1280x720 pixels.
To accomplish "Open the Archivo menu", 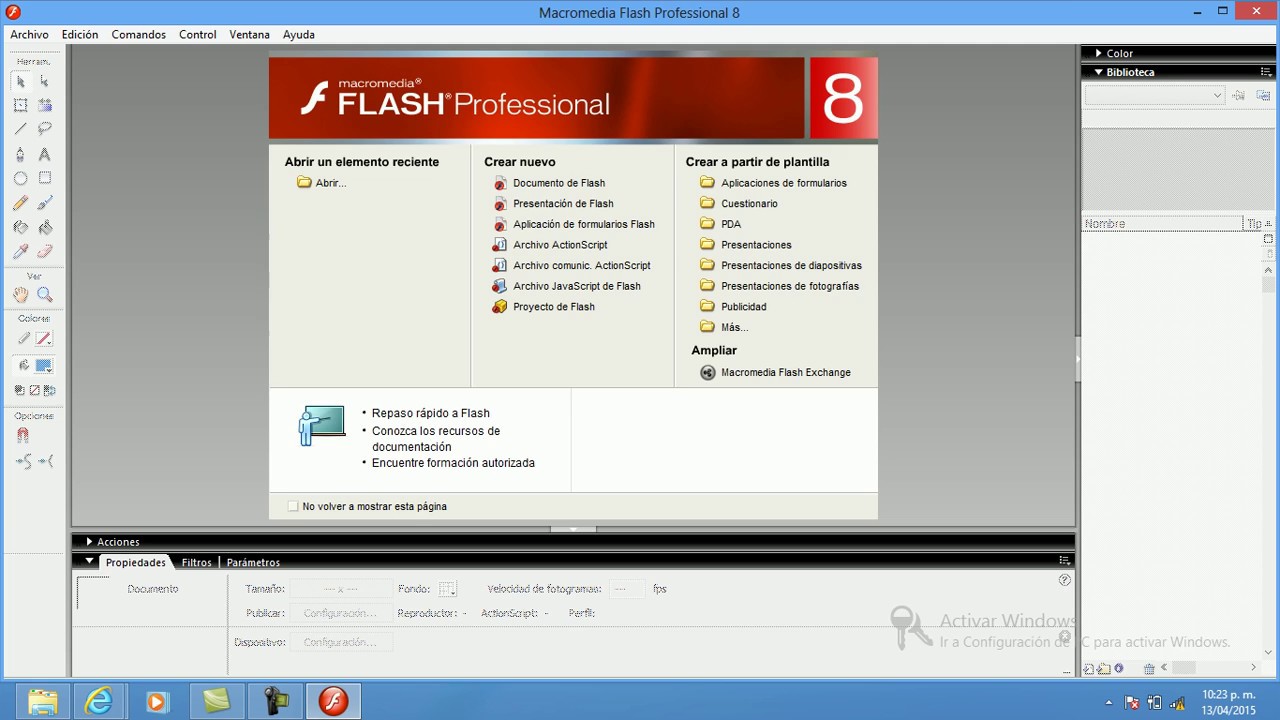I will pyautogui.click(x=29, y=34).
